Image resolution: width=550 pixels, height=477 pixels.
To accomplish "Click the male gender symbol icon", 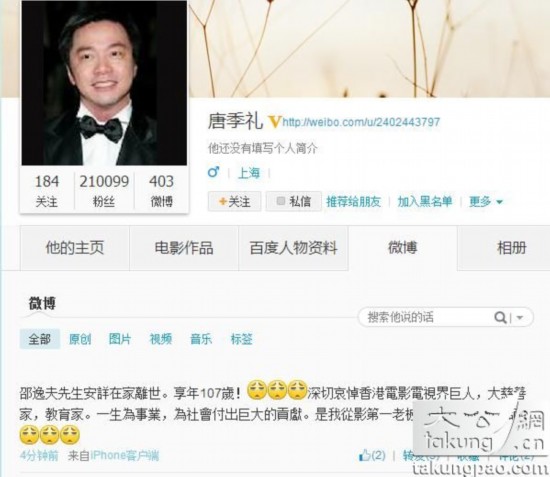I will 213,172.
